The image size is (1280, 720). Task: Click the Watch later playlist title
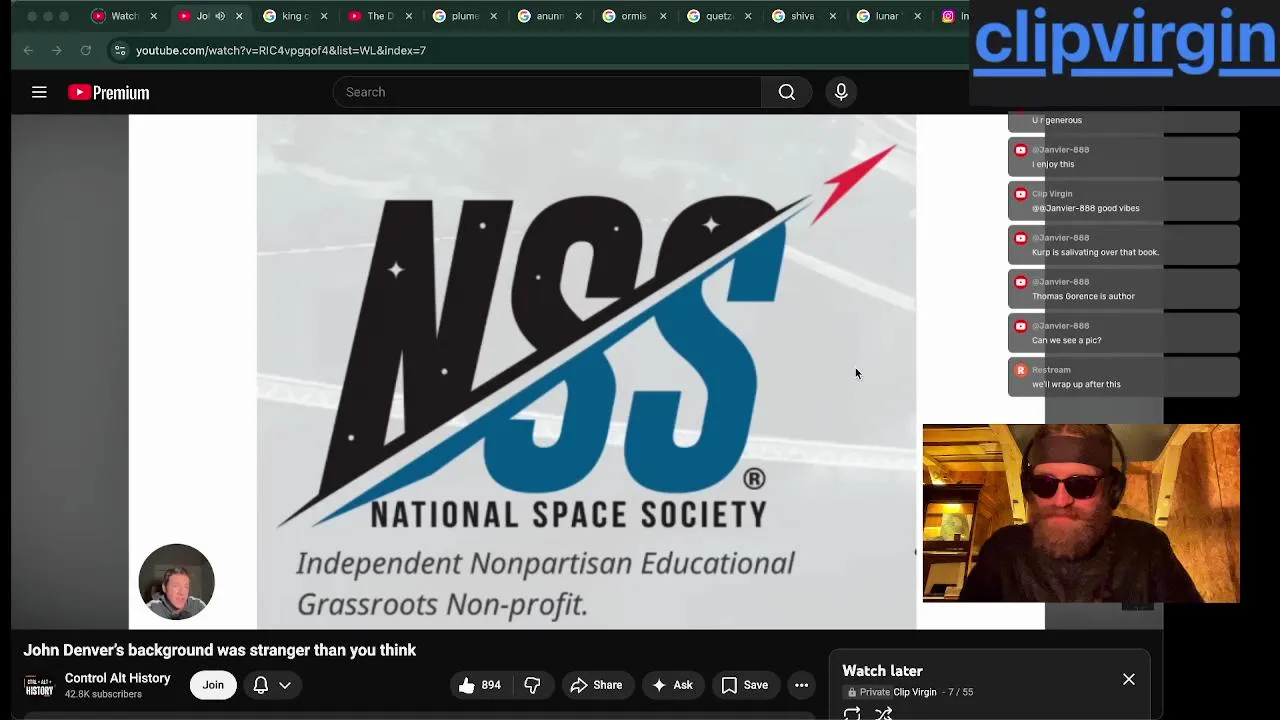(882, 671)
